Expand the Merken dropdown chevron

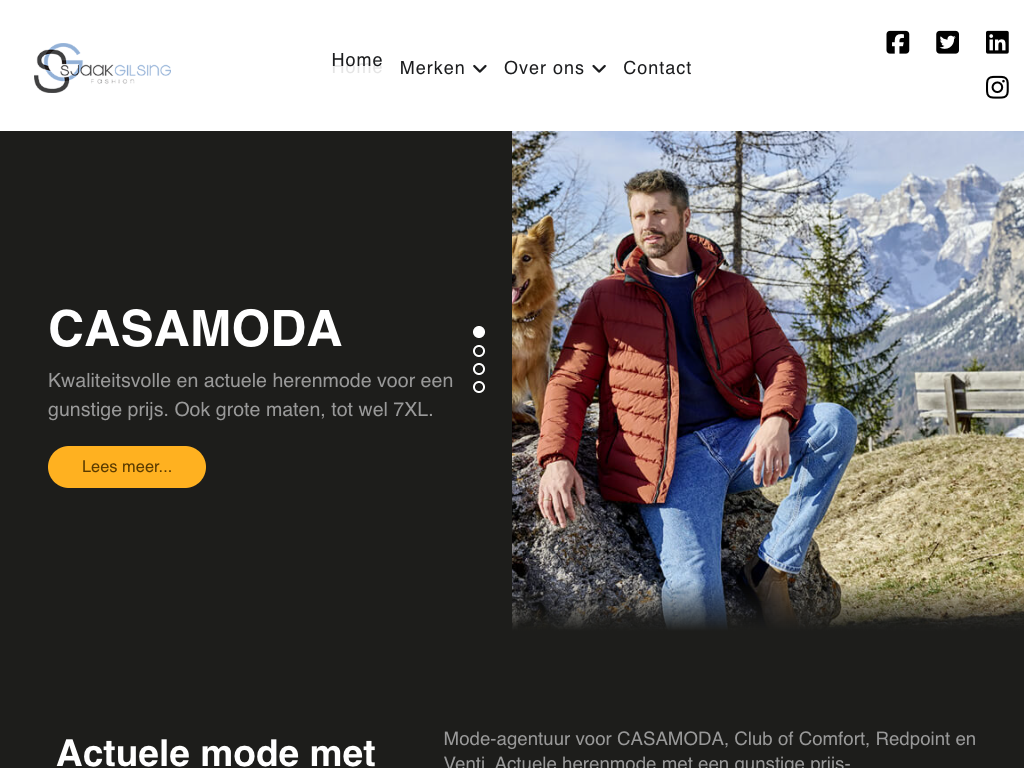click(x=480, y=69)
